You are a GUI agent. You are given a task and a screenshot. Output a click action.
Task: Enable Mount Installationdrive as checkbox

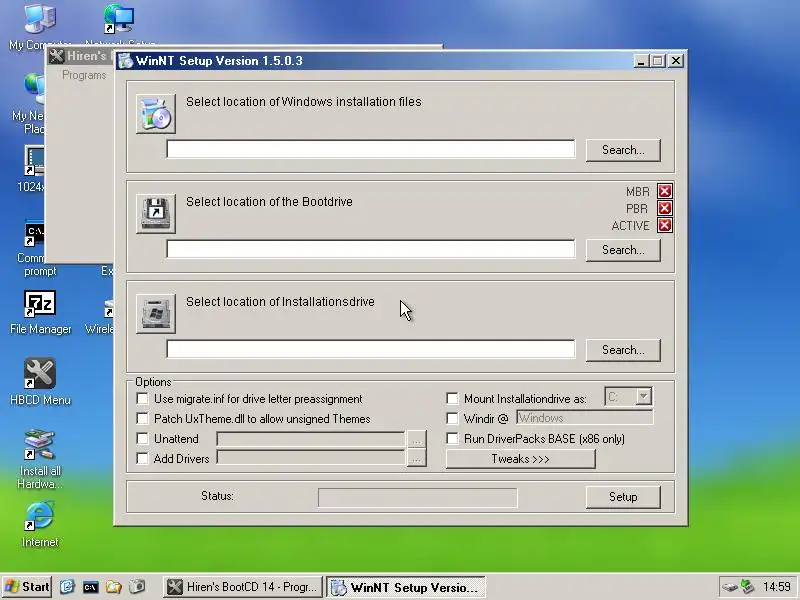coord(452,398)
